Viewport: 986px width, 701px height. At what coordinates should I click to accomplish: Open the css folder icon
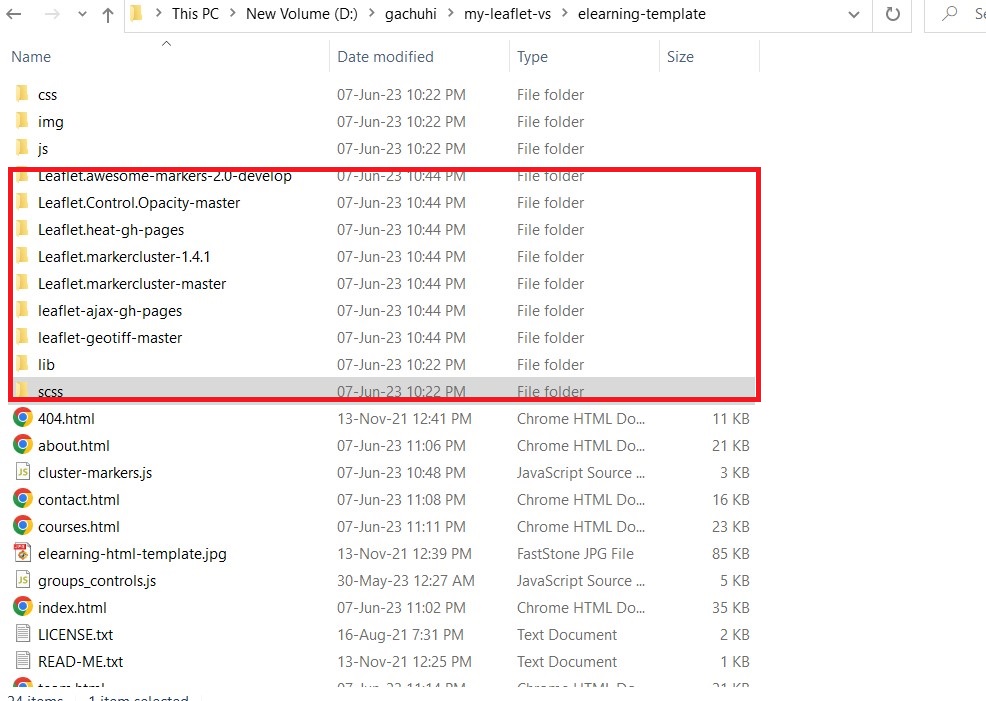click(x=23, y=94)
